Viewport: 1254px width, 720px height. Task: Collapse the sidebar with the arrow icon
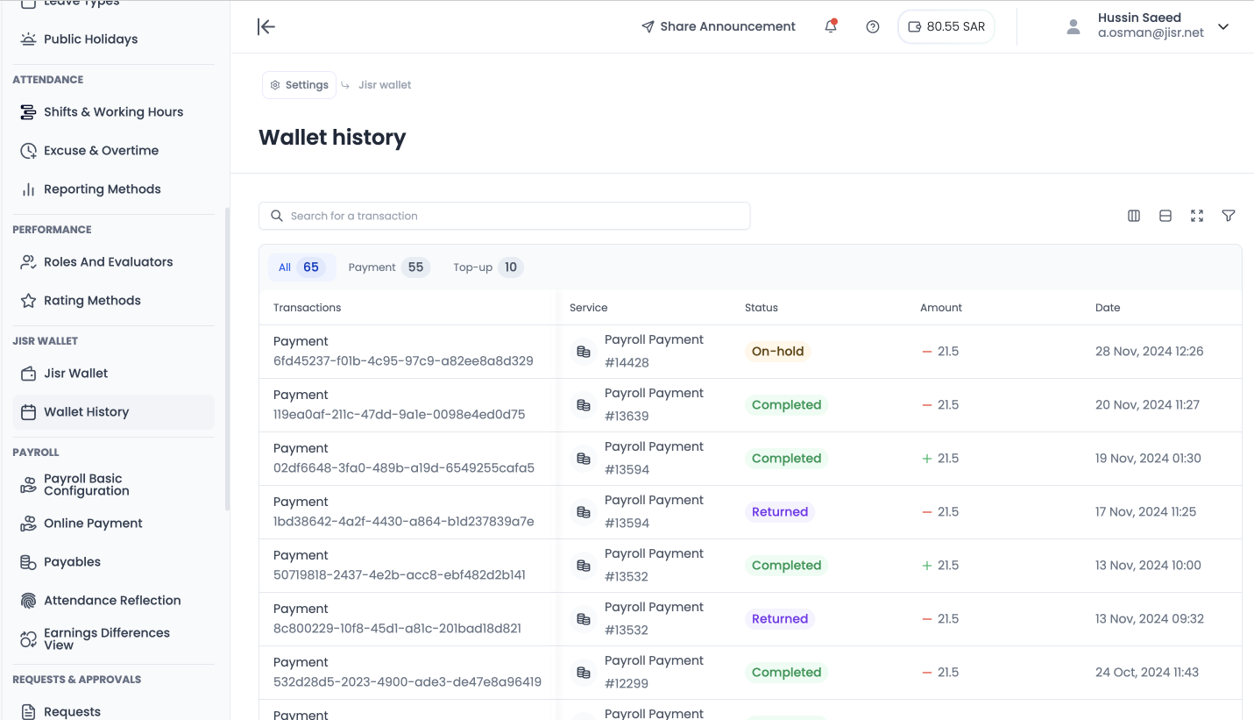(x=266, y=27)
